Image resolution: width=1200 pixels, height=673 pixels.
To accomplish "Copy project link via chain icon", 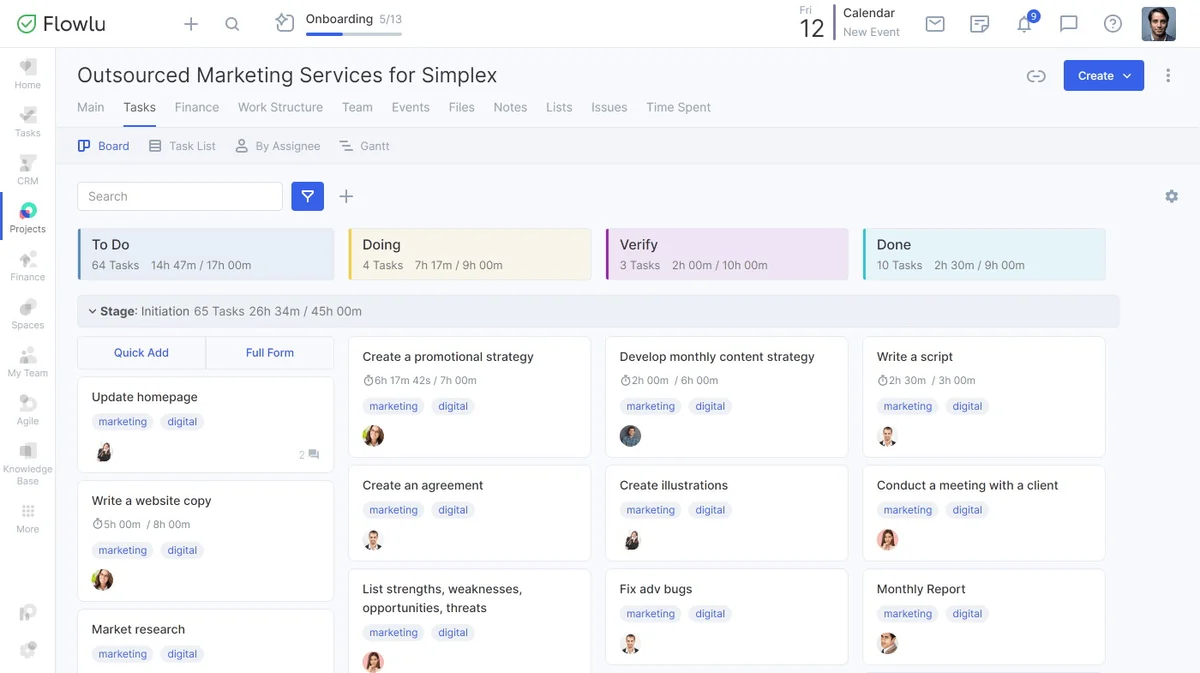I will click(x=1036, y=76).
